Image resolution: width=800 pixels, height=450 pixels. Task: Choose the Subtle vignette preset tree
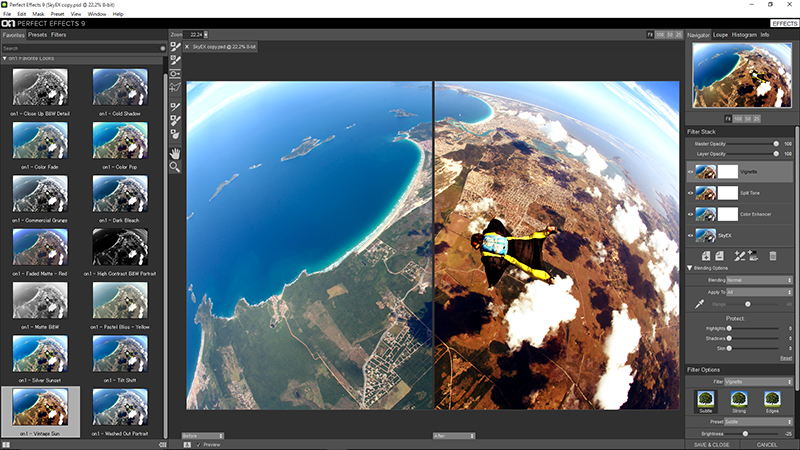pyautogui.click(x=706, y=401)
